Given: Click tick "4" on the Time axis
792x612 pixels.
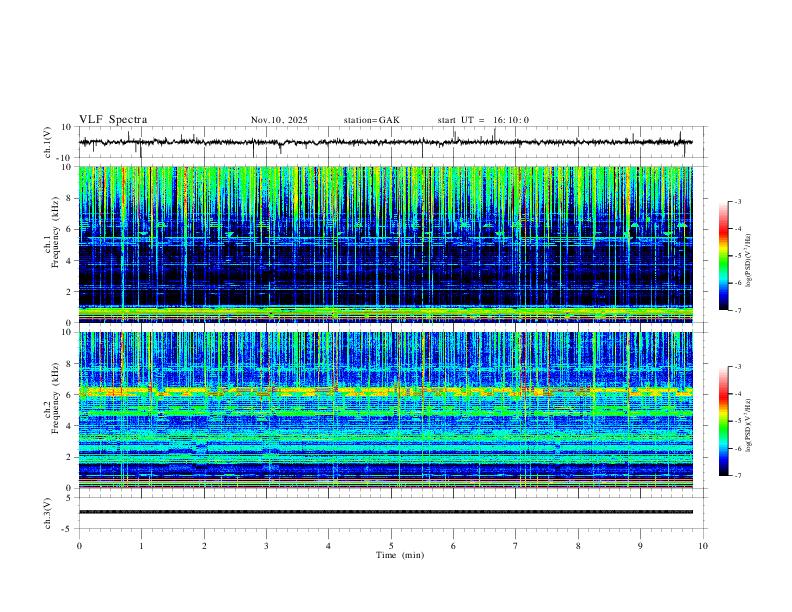Looking at the screenshot, I should pos(328,546).
